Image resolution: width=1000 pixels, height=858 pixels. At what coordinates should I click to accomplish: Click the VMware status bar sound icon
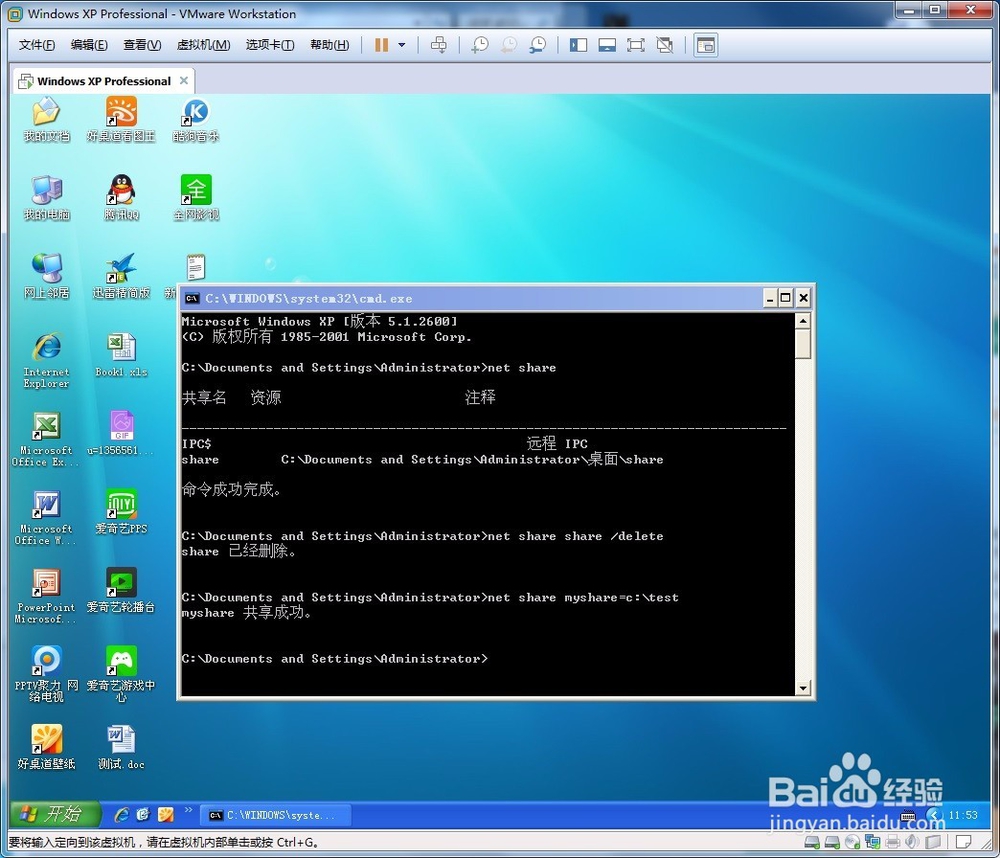[912, 842]
